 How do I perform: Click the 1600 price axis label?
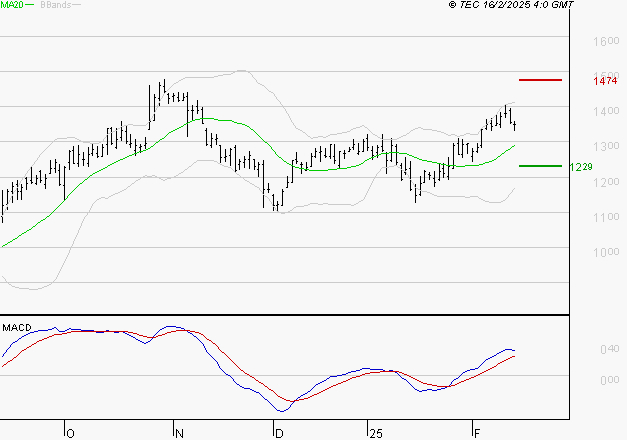[x=606, y=41]
